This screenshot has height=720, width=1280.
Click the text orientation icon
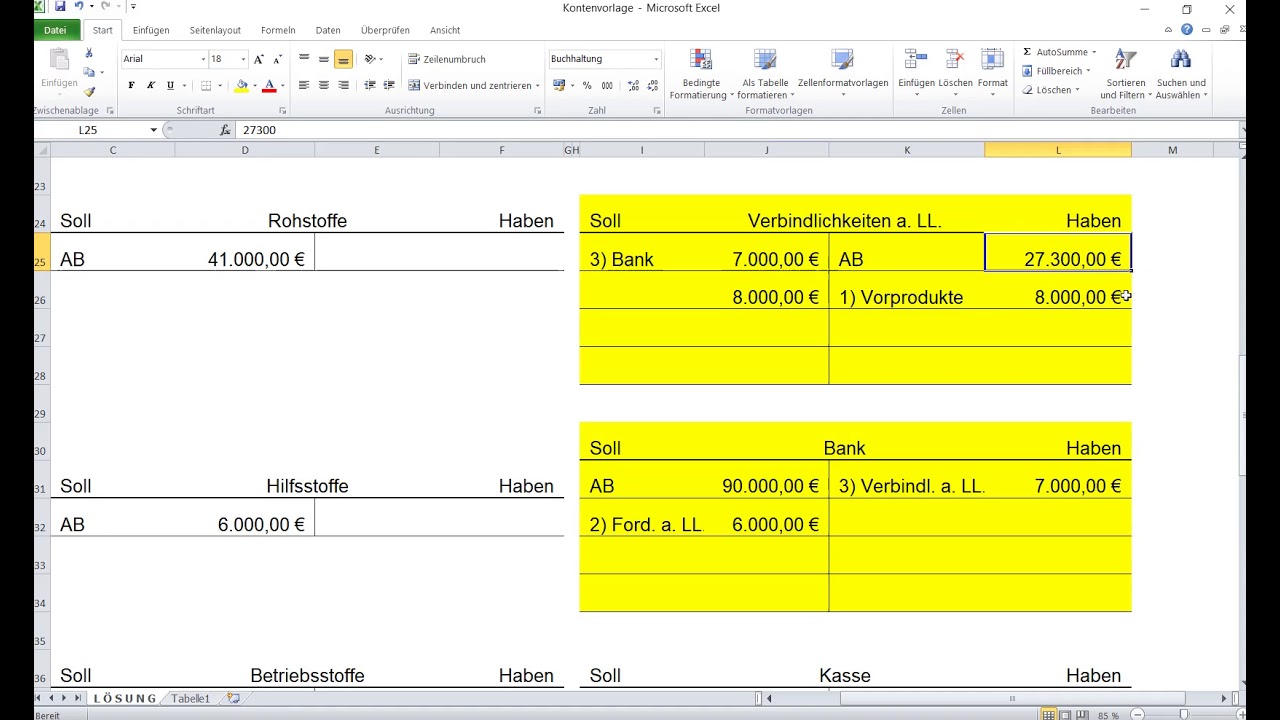pyautogui.click(x=370, y=59)
